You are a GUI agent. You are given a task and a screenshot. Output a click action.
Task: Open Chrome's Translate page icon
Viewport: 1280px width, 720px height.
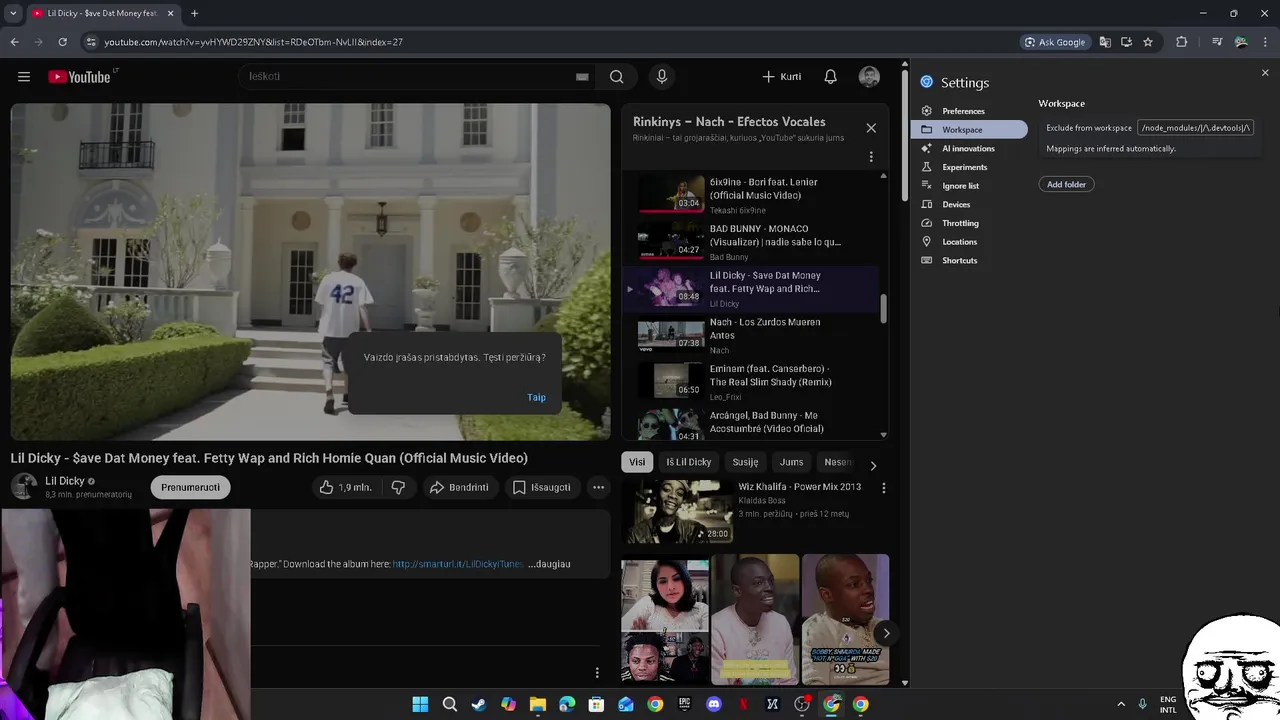coord(1105,42)
